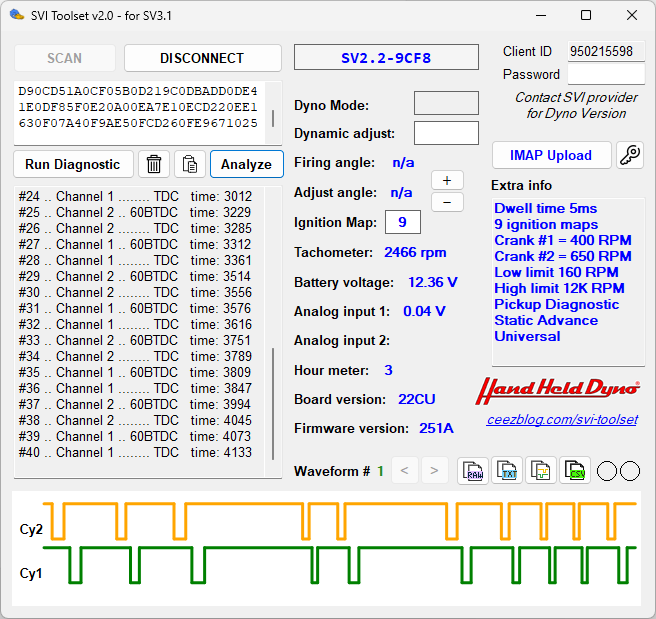Click 'Dwell time 5ms' in Extra info
This screenshot has width=656, height=619.
[x=546, y=208]
